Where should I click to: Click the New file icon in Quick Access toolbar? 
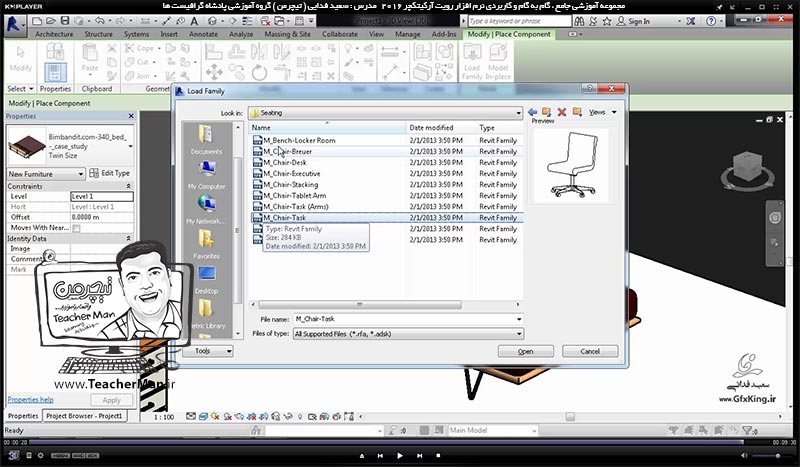(x=37, y=21)
